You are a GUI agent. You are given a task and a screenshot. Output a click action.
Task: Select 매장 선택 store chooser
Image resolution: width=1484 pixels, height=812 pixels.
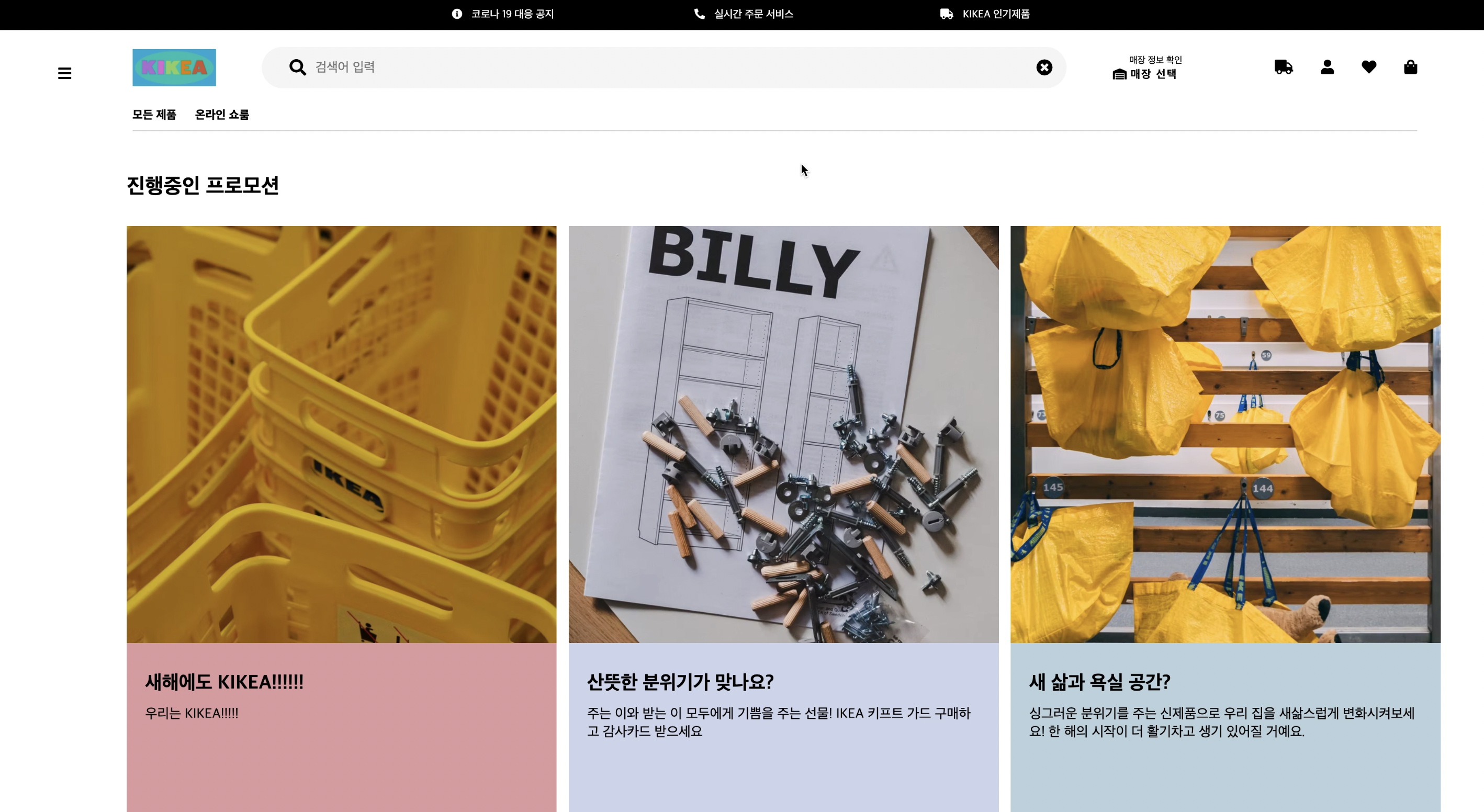1153,74
